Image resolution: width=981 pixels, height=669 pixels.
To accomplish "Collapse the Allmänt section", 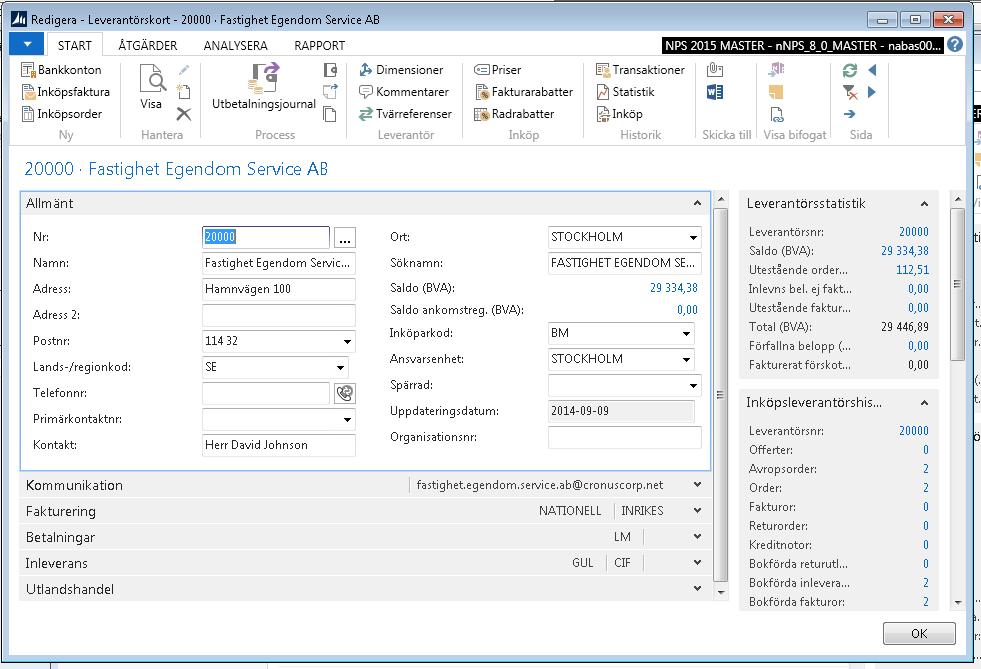I will 697,203.
